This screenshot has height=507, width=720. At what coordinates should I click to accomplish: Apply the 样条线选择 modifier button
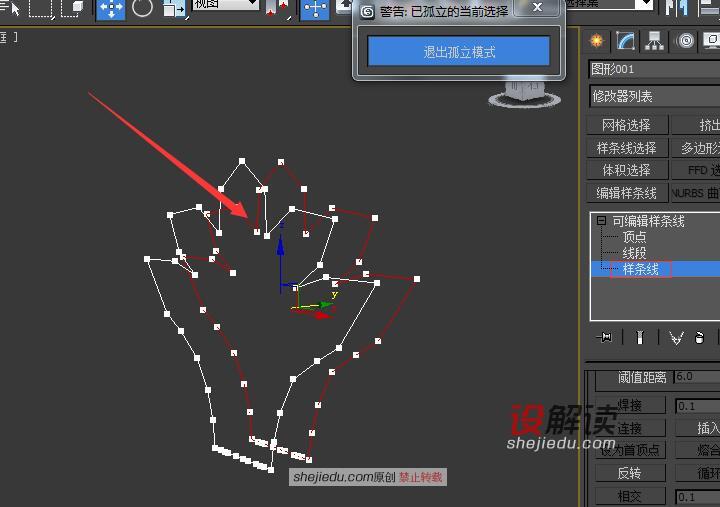pyautogui.click(x=626, y=148)
